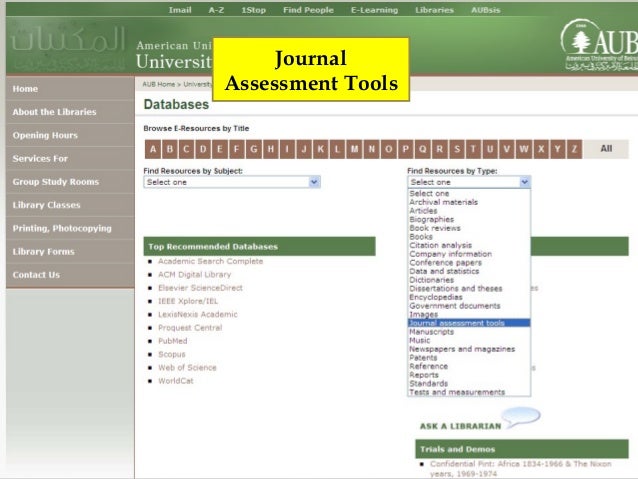Browse e-resources starting with letter S

[x=457, y=149]
